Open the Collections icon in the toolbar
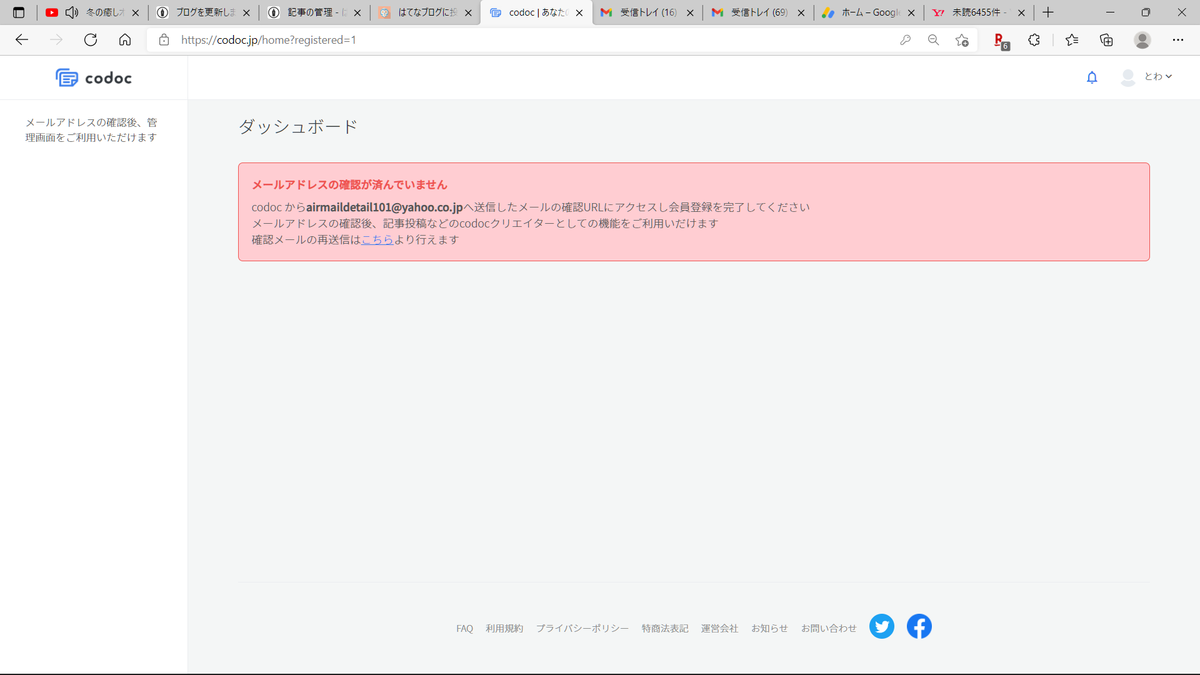Viewport: 1200px width, 675px height. [1106, 40]
